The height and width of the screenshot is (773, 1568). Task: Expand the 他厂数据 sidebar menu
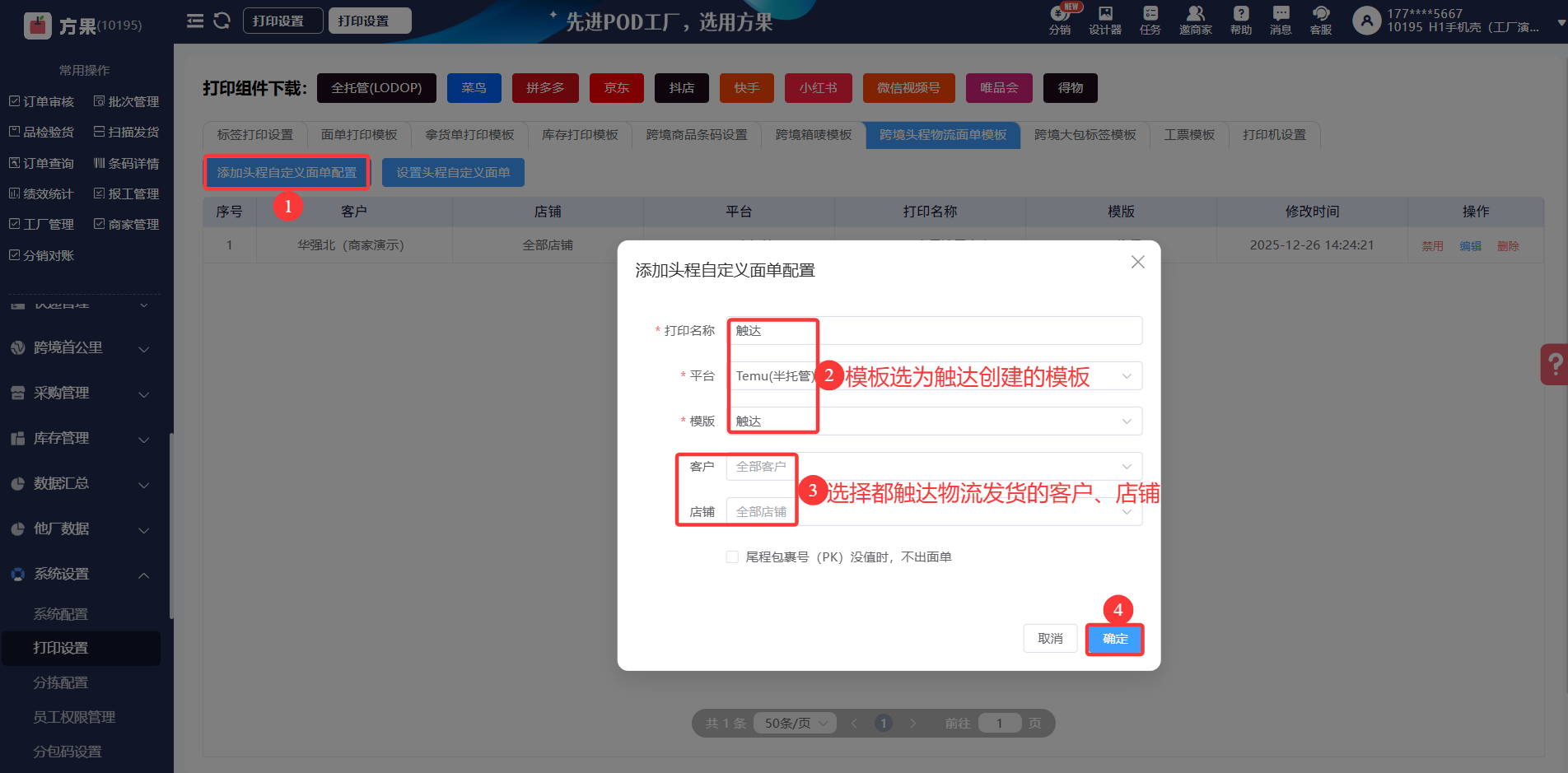(x=81, y=529)
